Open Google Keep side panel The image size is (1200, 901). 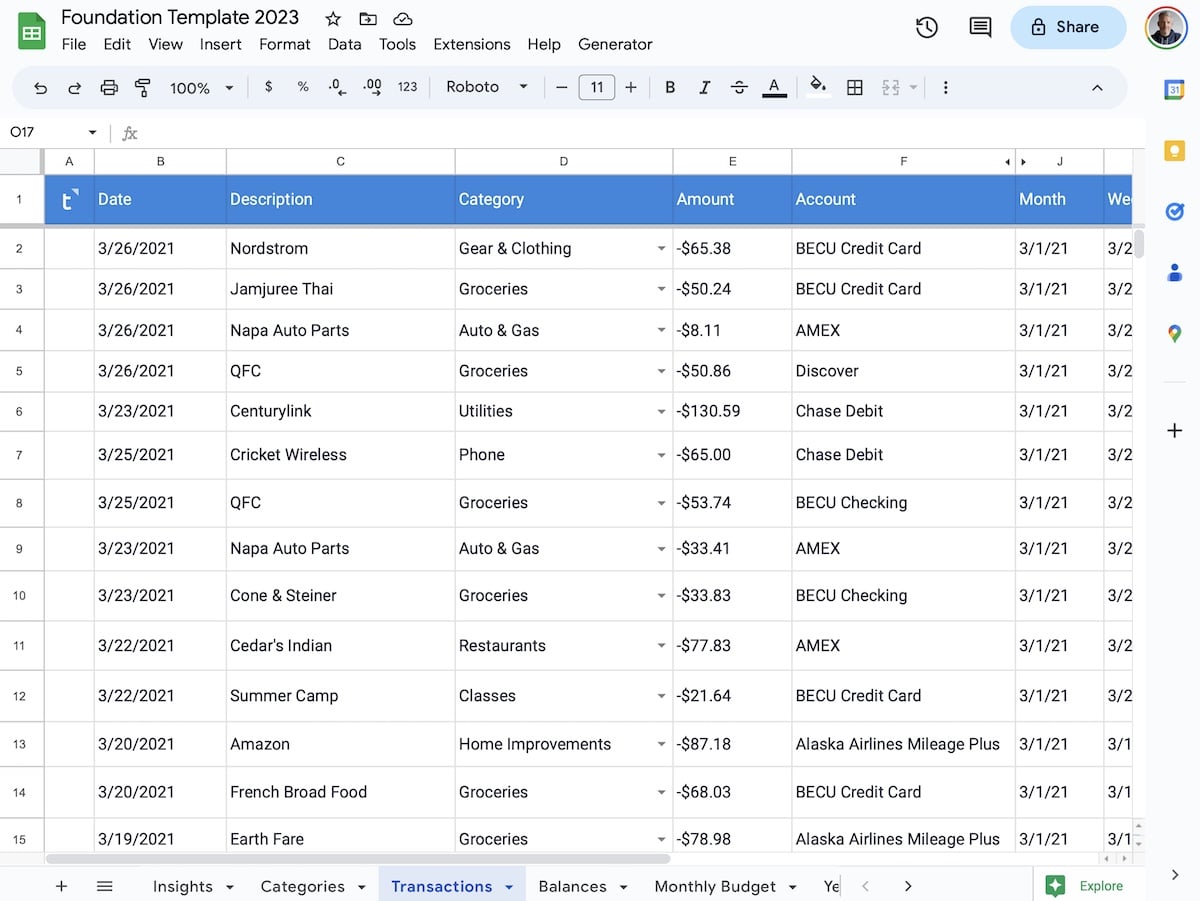pos(1175,151)
